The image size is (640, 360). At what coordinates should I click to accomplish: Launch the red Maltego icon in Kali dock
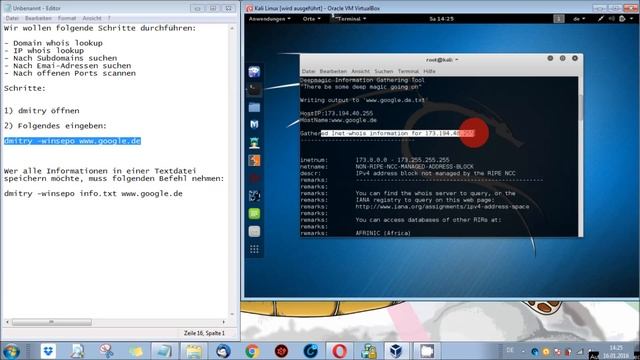(254, 178)
